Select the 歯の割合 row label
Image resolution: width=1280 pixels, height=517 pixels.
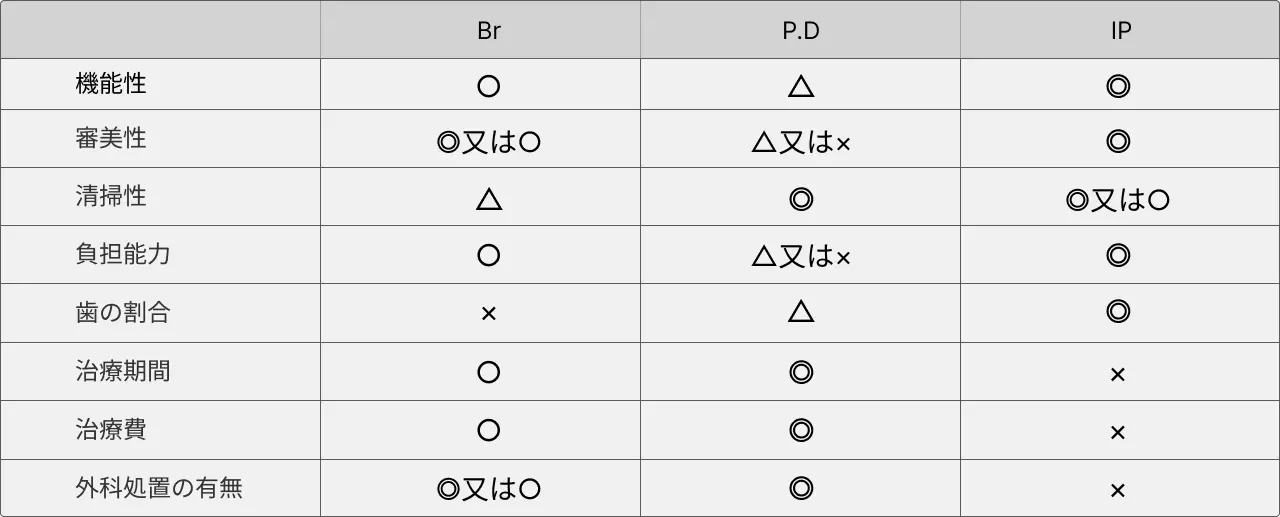(x=123, y=312)
